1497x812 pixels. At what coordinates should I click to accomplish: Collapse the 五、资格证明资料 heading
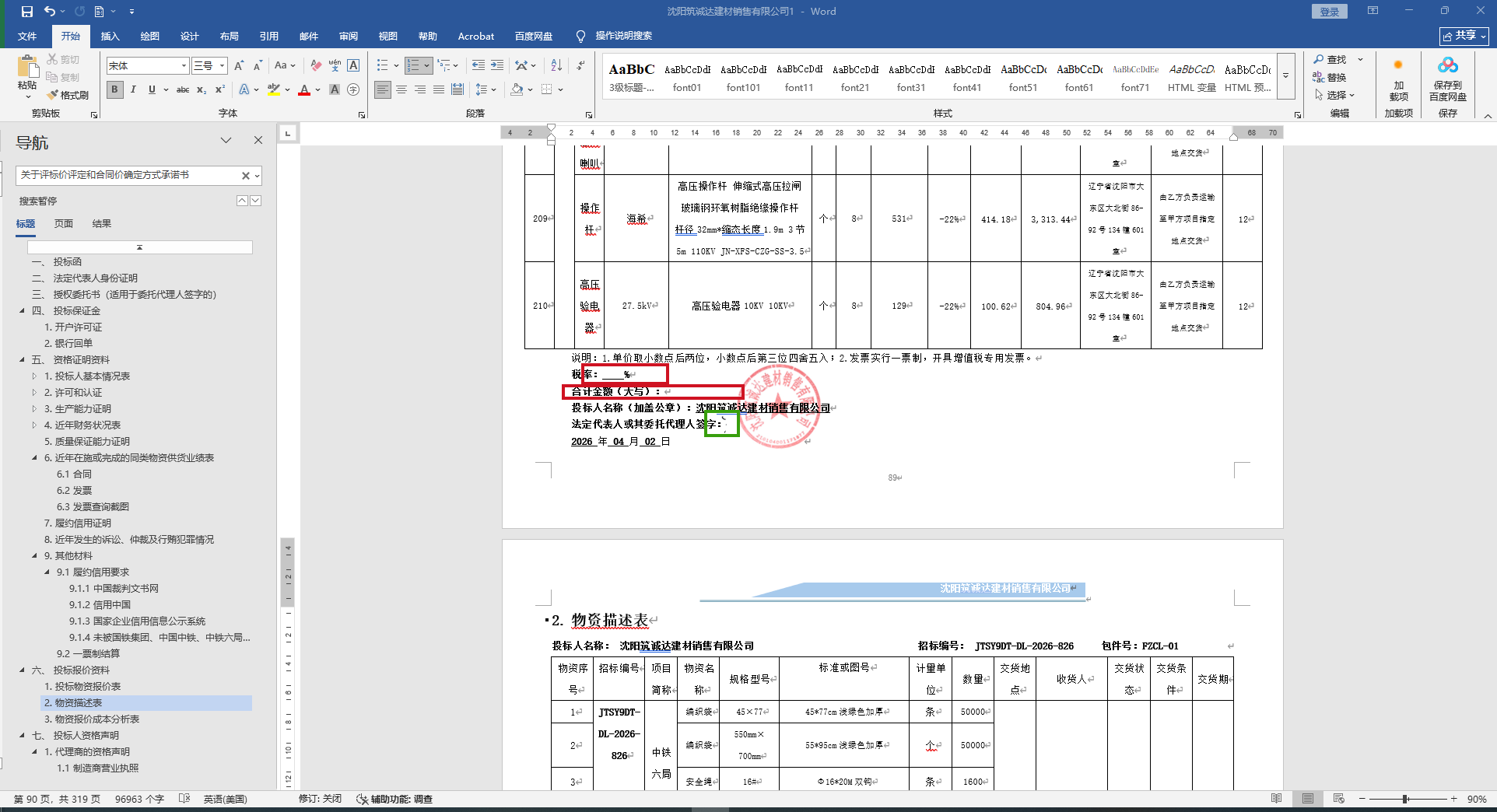point(23,360)
